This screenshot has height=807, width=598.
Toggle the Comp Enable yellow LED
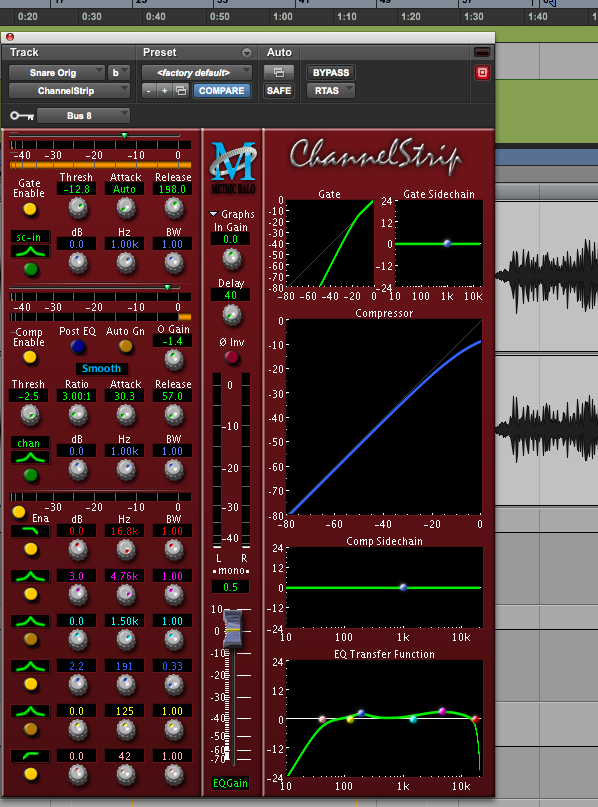(30, 357)
